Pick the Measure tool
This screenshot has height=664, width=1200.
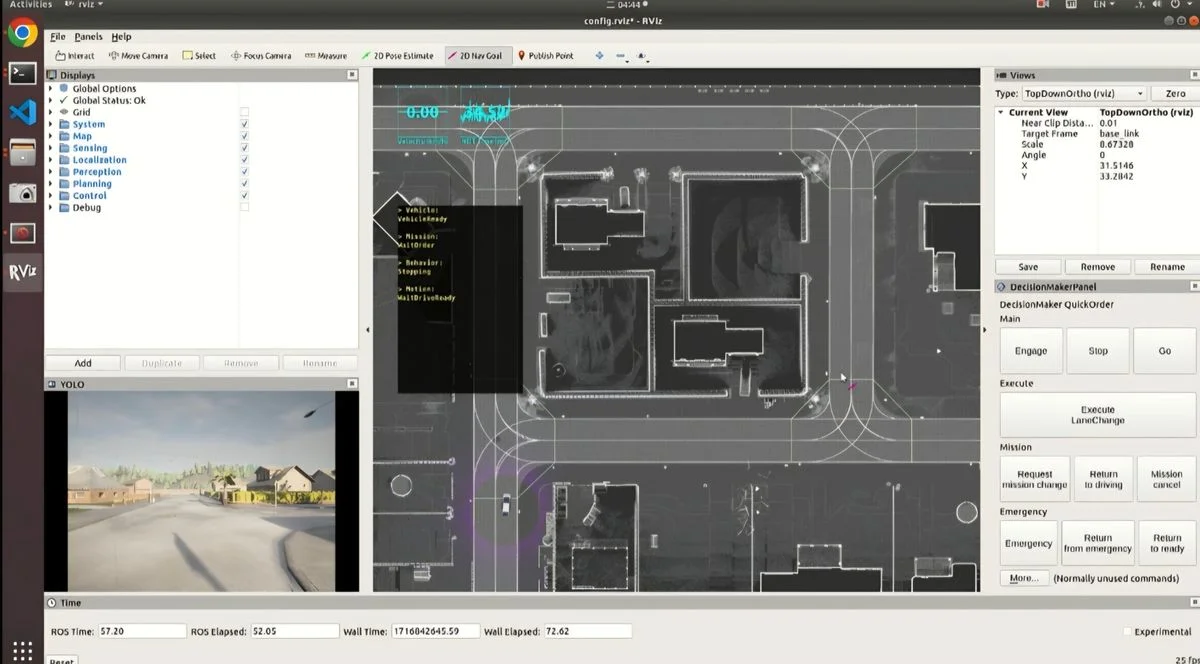tap(326, 56)
